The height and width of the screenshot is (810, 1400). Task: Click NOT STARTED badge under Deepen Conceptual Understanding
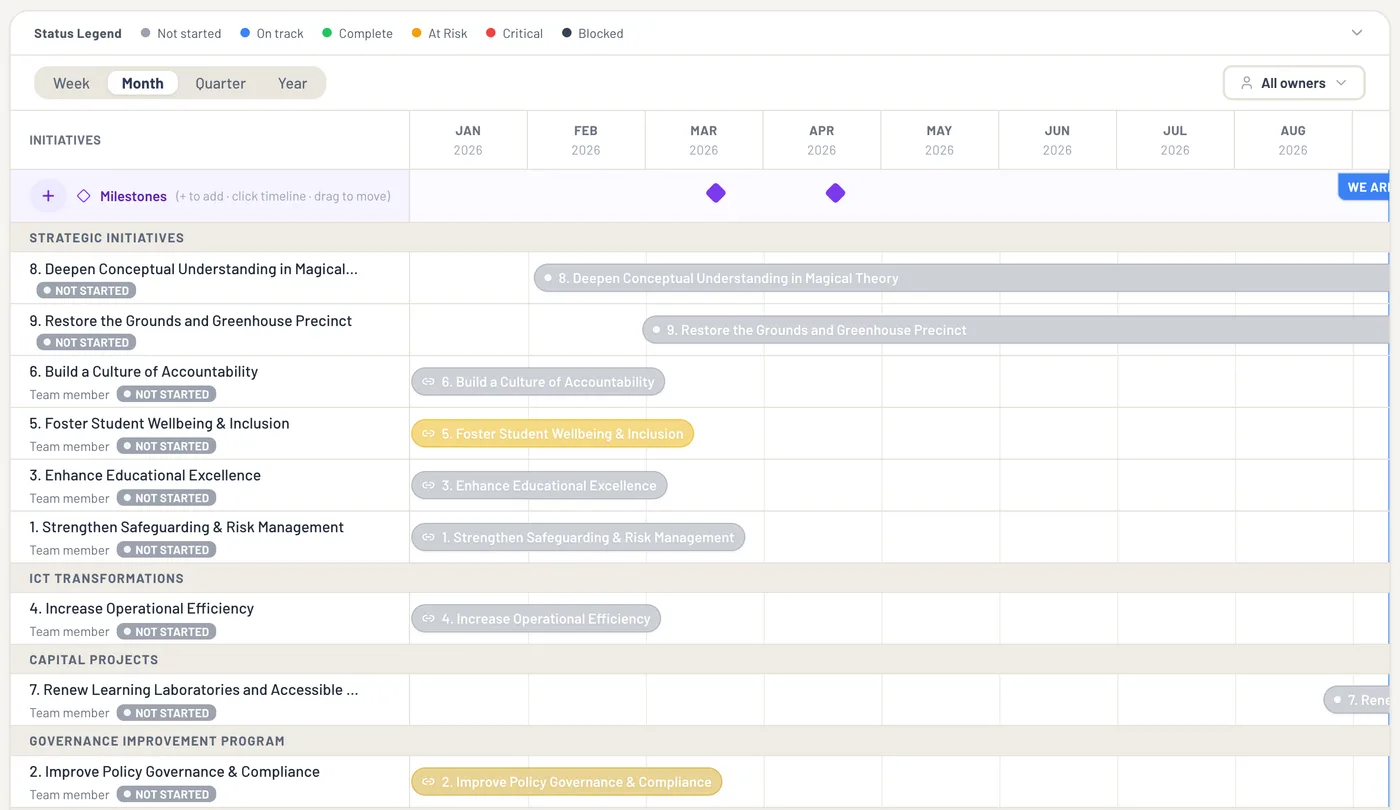(x=86, y=291)
